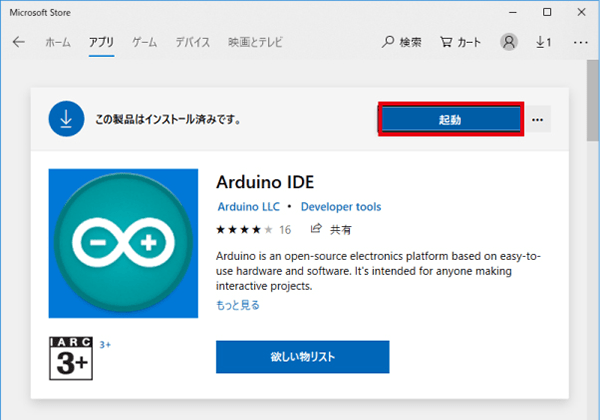600x420 pixels.
Task: Click the Arduino IDE logo image
Action: click(123, 243)
